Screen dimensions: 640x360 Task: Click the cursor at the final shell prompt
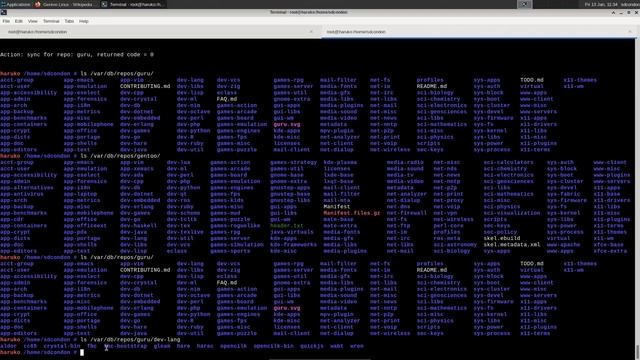pyautogui.click(x=82, y=352)
